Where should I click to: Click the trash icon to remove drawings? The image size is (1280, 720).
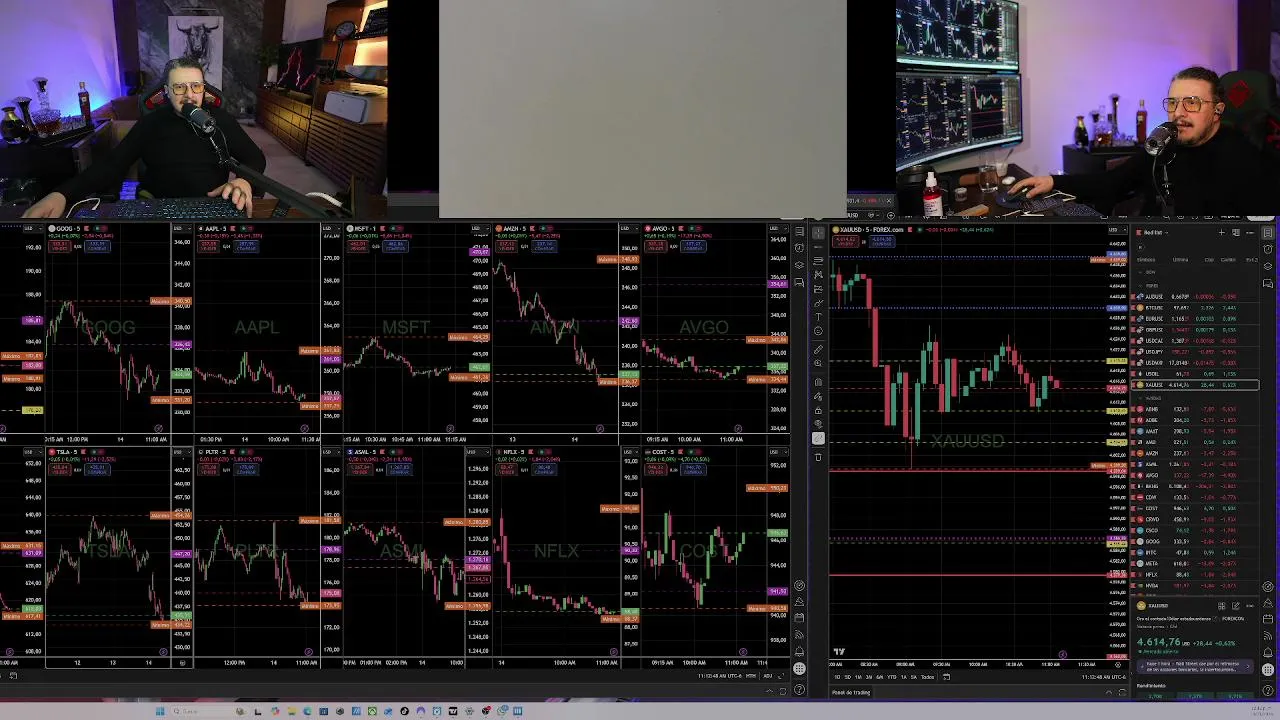pos(818,457)
